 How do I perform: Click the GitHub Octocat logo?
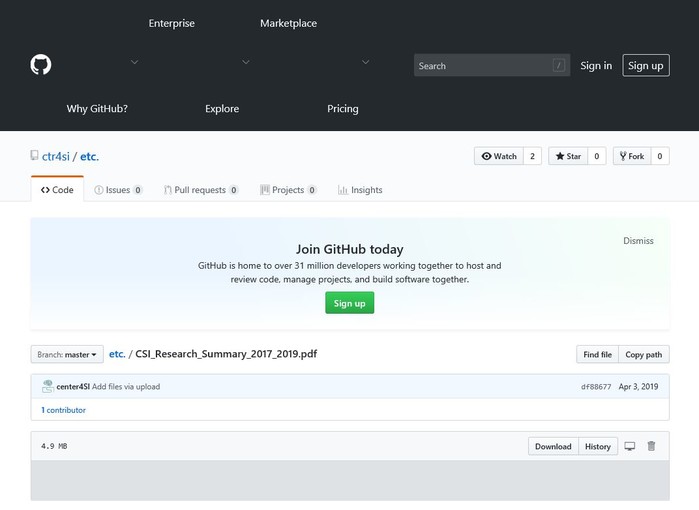[41, 65]
